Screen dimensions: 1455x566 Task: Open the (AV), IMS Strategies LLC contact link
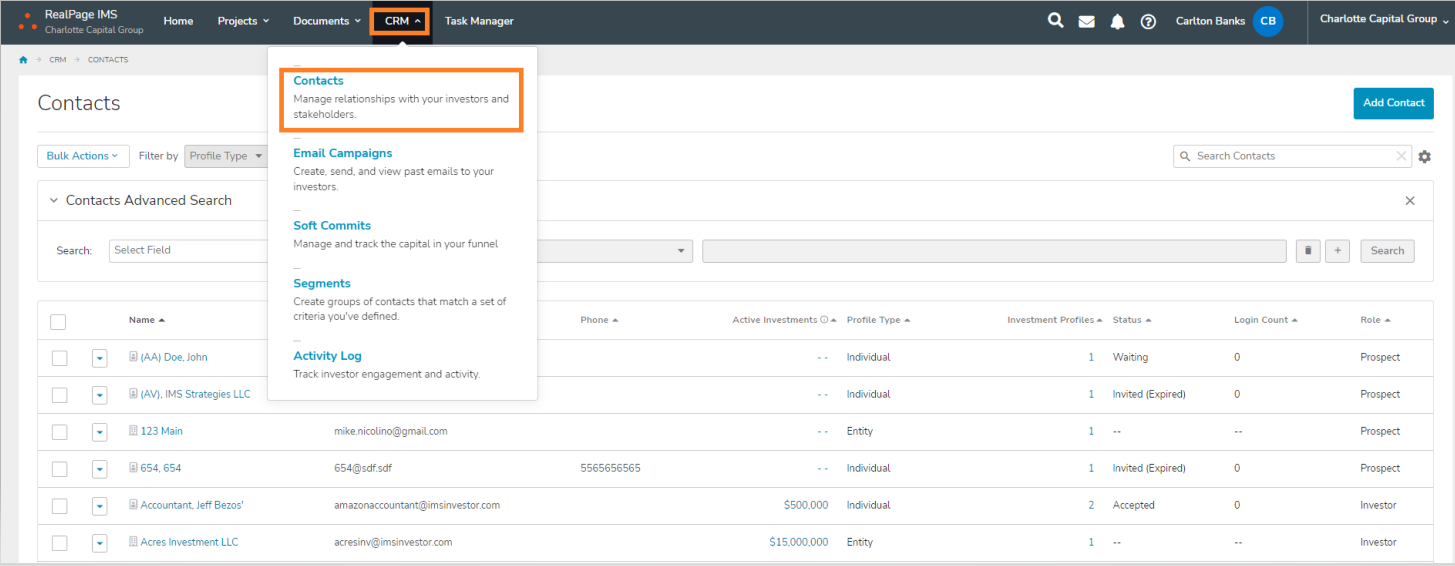(196, 394)
